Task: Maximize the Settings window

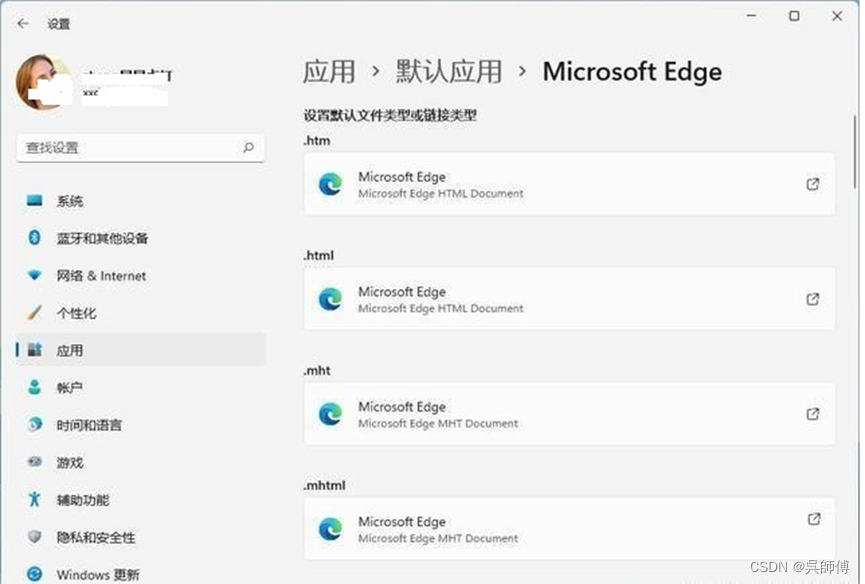Action: (794, 16)
